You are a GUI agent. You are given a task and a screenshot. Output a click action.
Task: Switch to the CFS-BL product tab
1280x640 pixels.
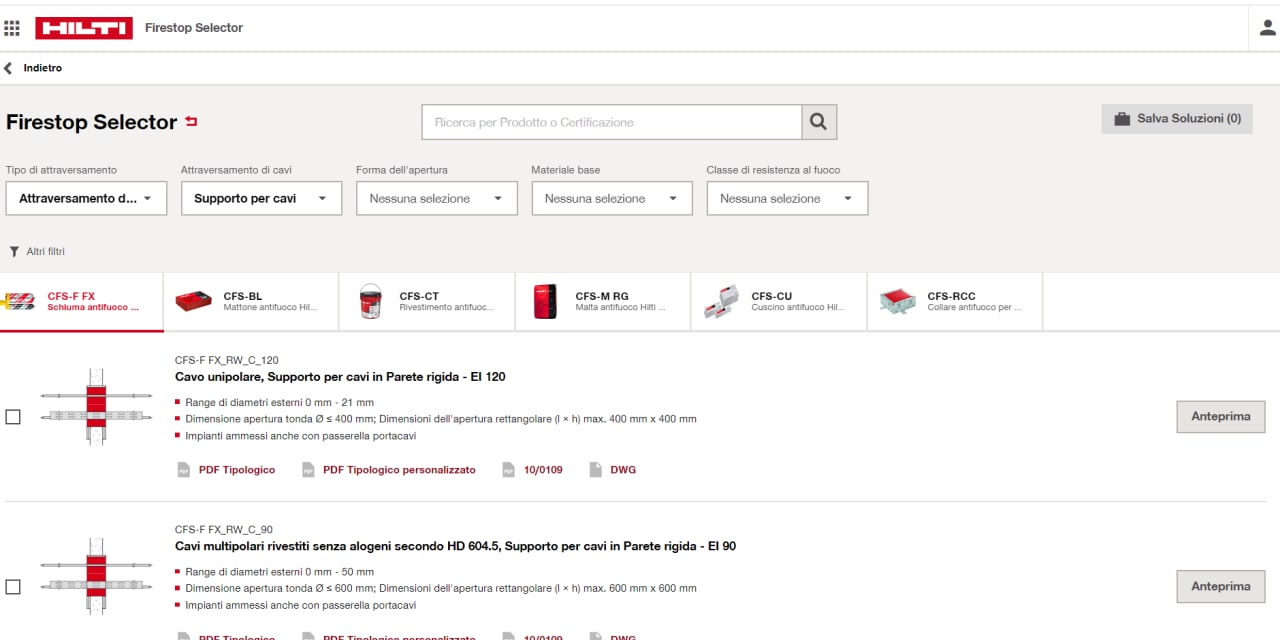point(251,301)
